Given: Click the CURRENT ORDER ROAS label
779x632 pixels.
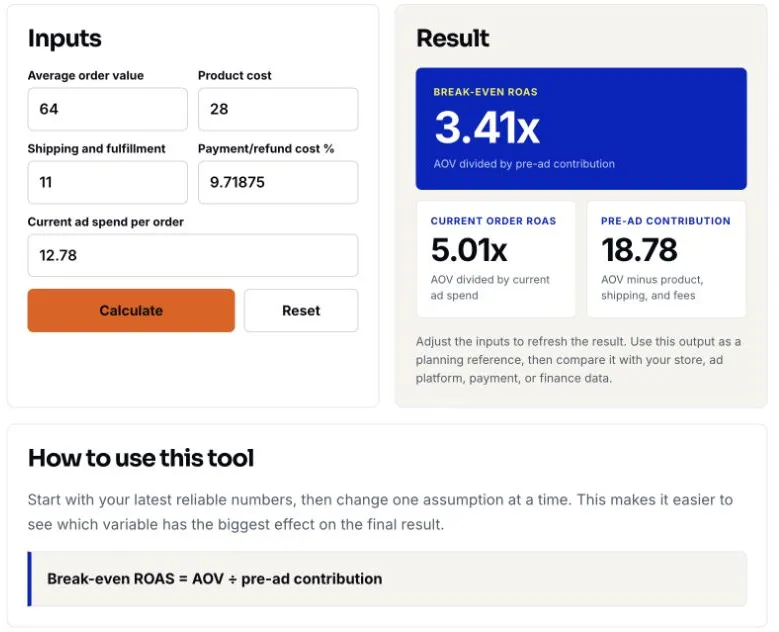Looking at the screenshot, I should tap(493, 221).
